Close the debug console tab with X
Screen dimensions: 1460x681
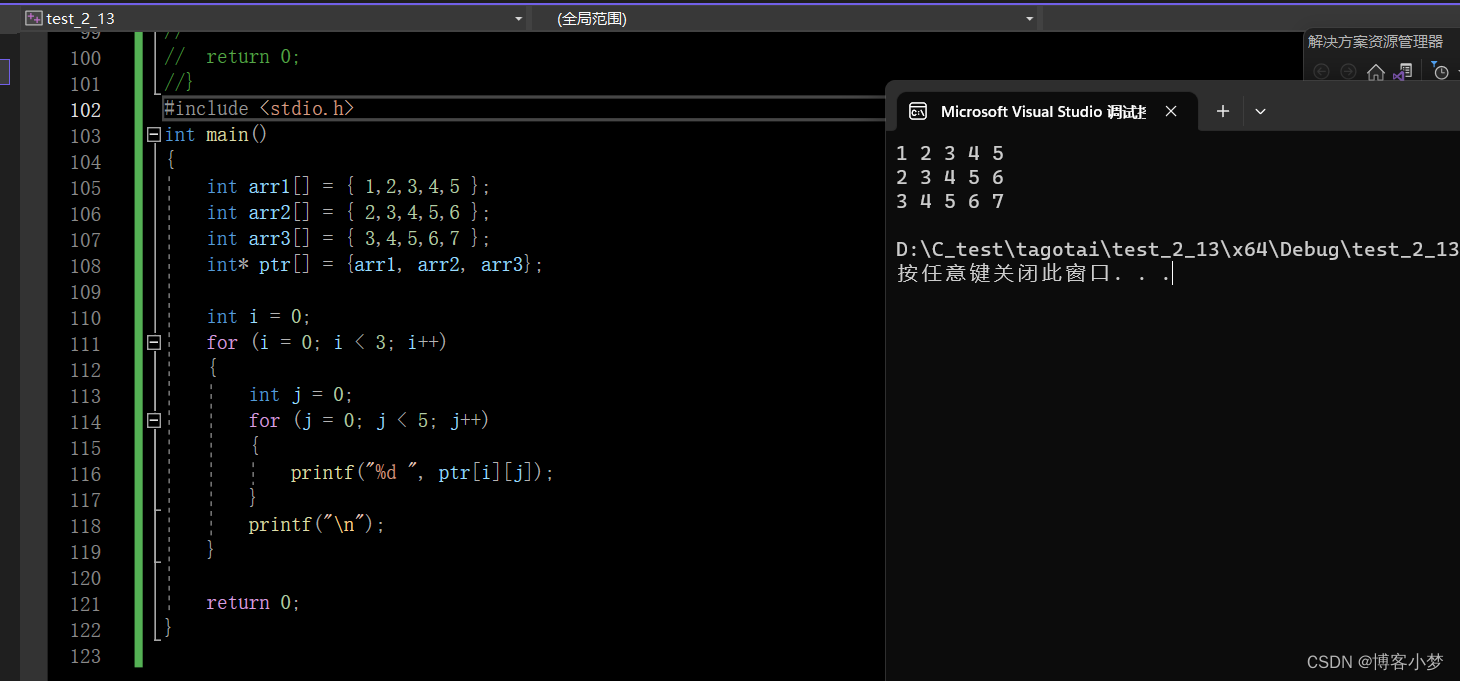1172,111
